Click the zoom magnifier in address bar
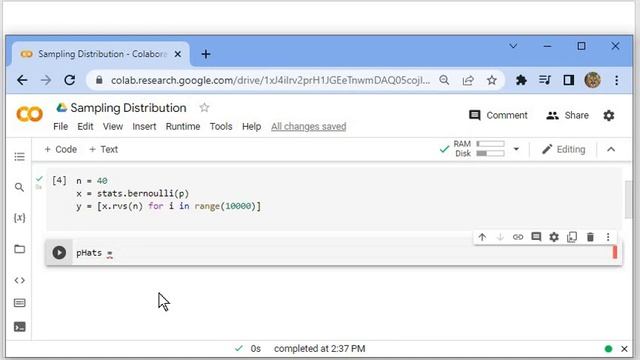The height and width of the screenshot is (360, 640). pyautogui.click(x=444, y=80)
